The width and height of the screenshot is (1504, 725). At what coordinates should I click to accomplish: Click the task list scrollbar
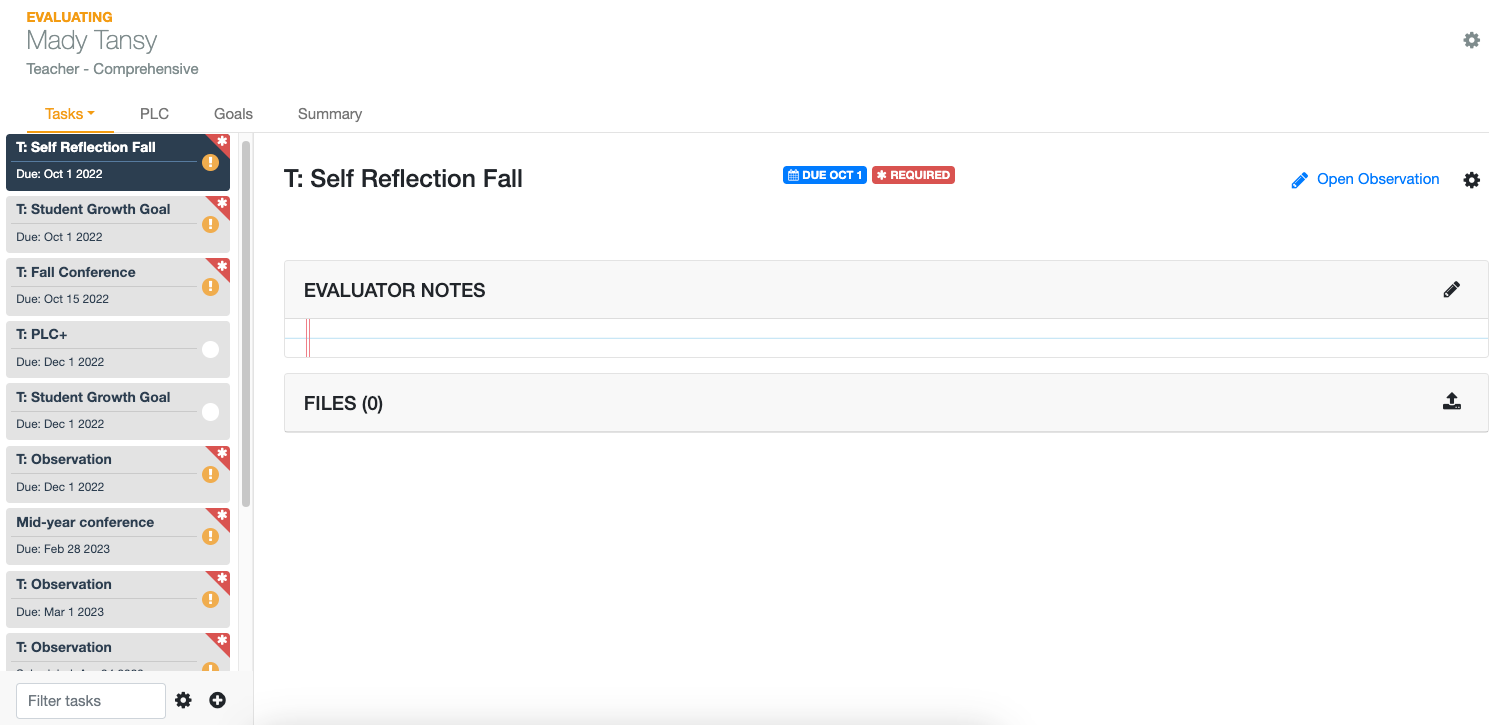(x=246, y=323)
